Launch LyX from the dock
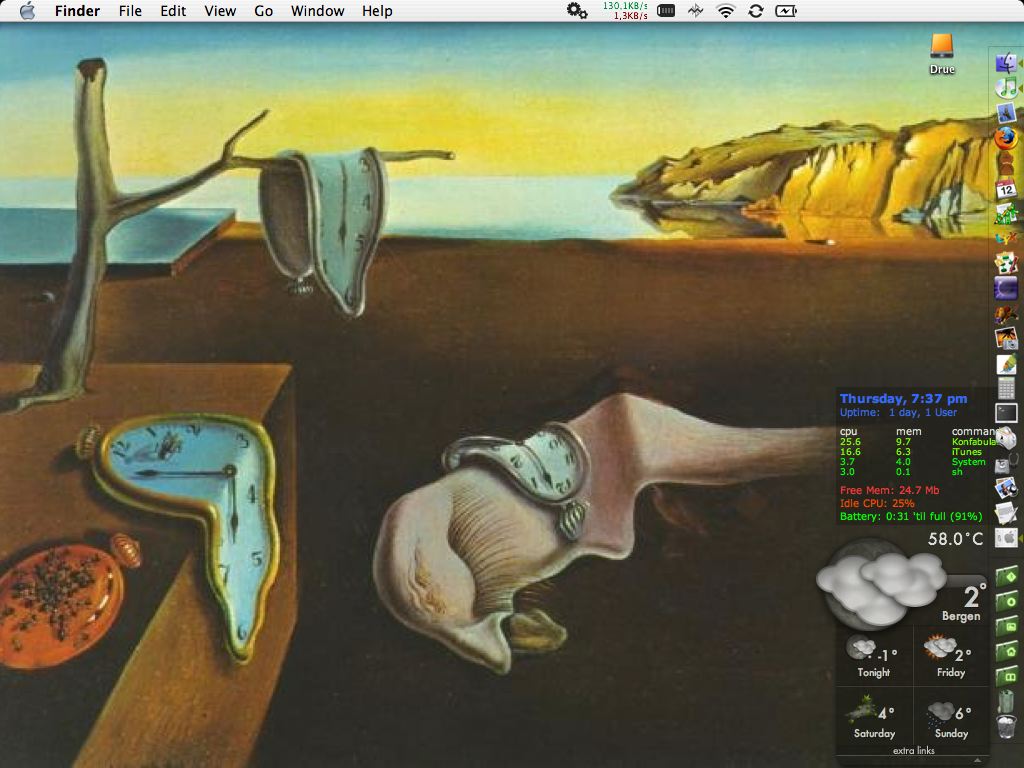 click(x=1006, y=238)
